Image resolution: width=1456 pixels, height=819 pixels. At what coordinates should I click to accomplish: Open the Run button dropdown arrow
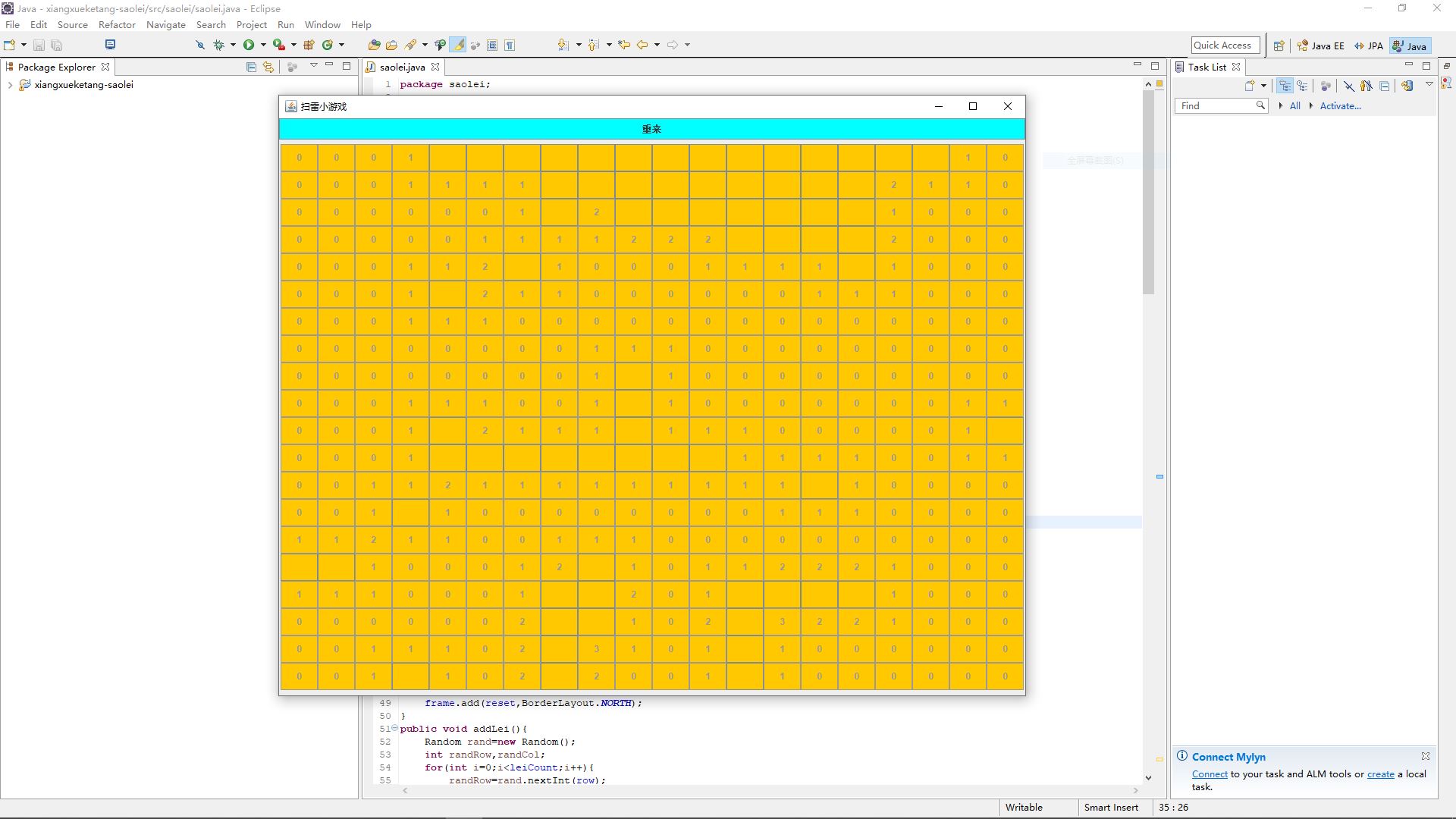[x=263, y=45]
